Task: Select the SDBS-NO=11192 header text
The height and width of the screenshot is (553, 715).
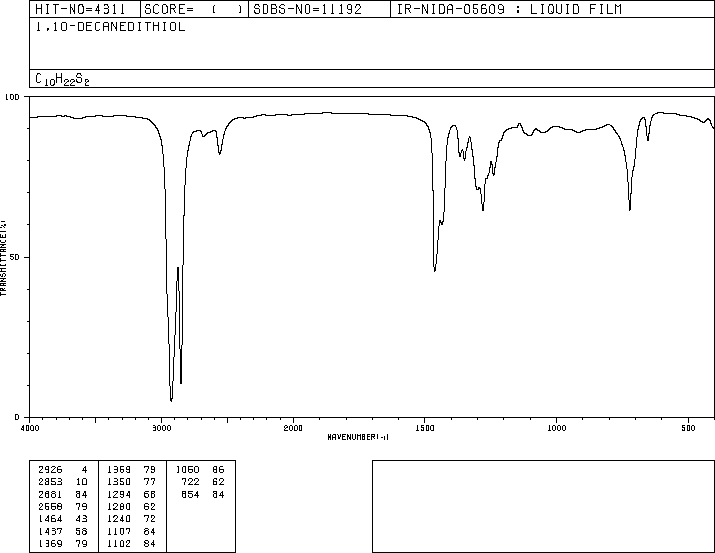Action: click(x=307, y=9)
